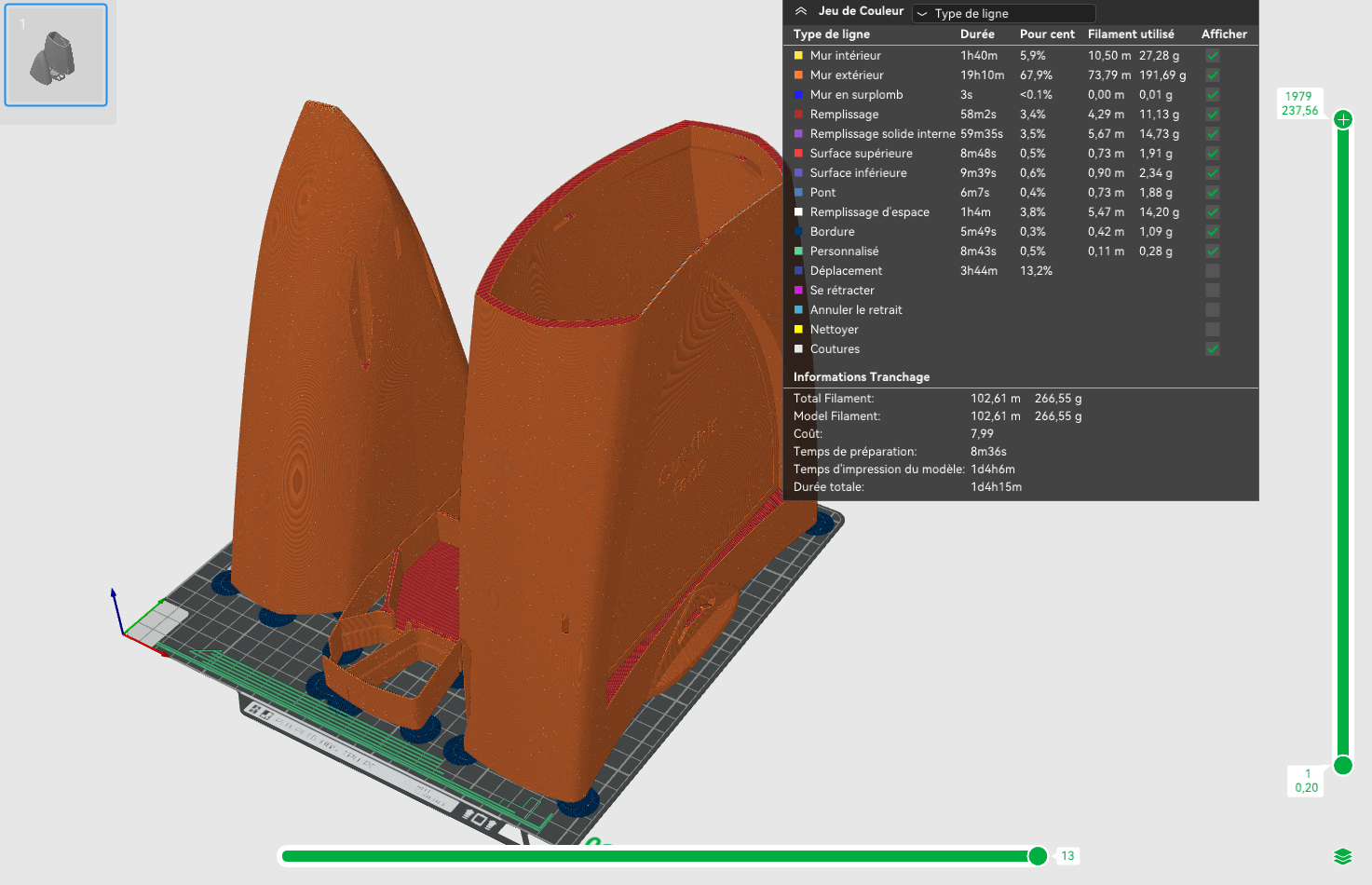Show Déplacement moves with its checkbox
This screenshot has width=1372, height=885.
(1212, 271)
